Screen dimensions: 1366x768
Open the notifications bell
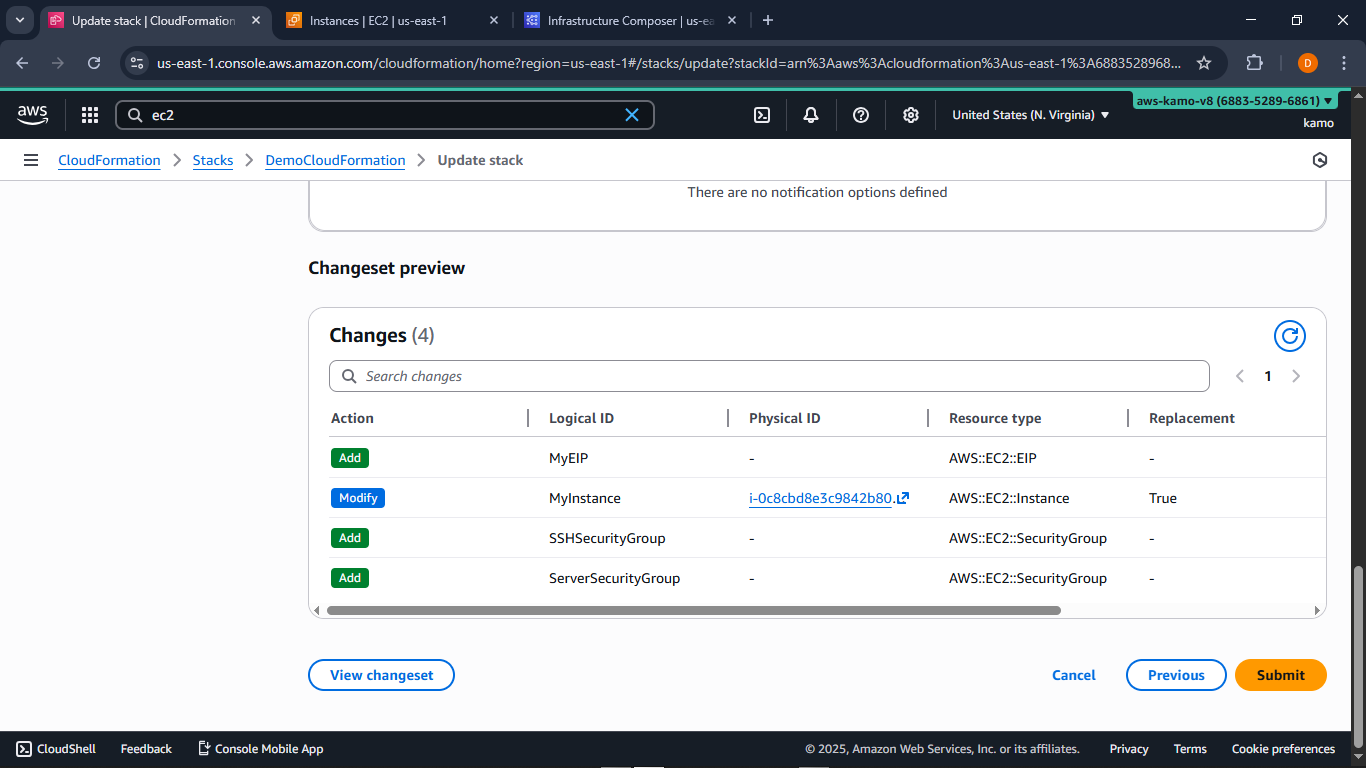pyautogui.click(x=811, y=115)
